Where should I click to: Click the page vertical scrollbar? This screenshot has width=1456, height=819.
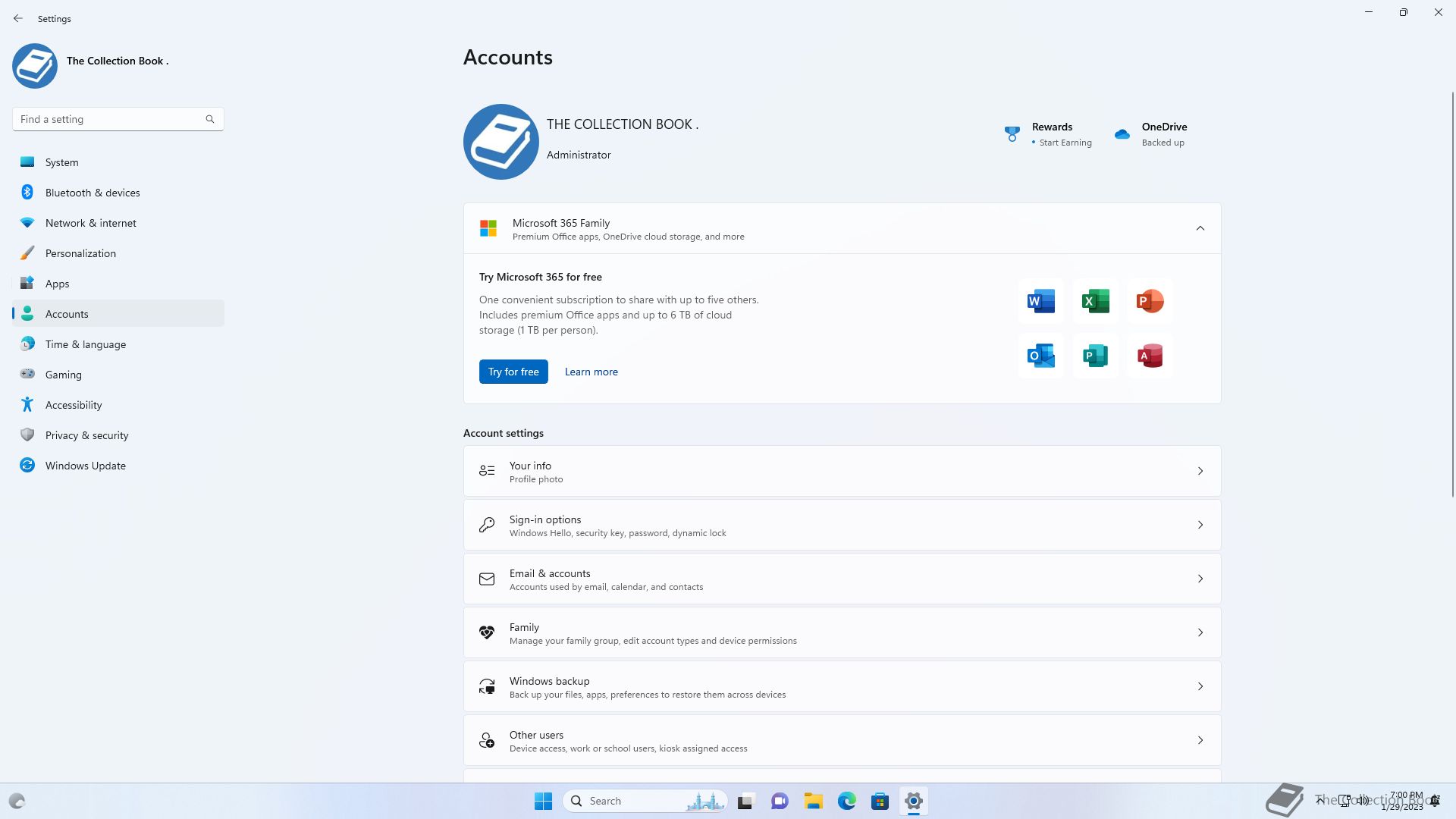click(1453, 294)
